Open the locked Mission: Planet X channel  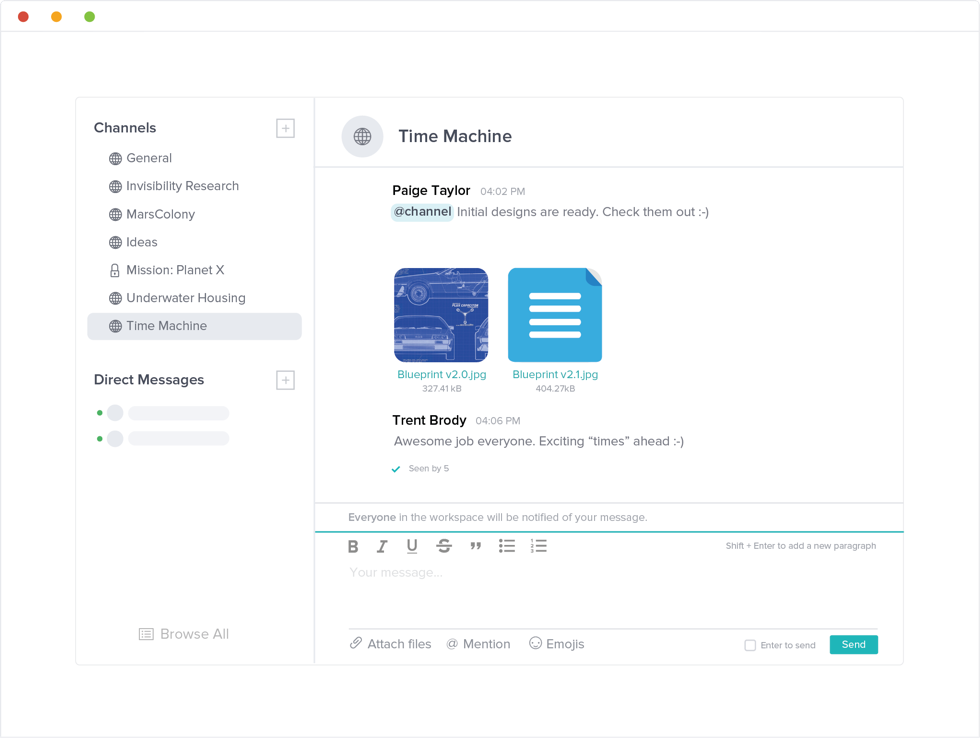point(173,270)
